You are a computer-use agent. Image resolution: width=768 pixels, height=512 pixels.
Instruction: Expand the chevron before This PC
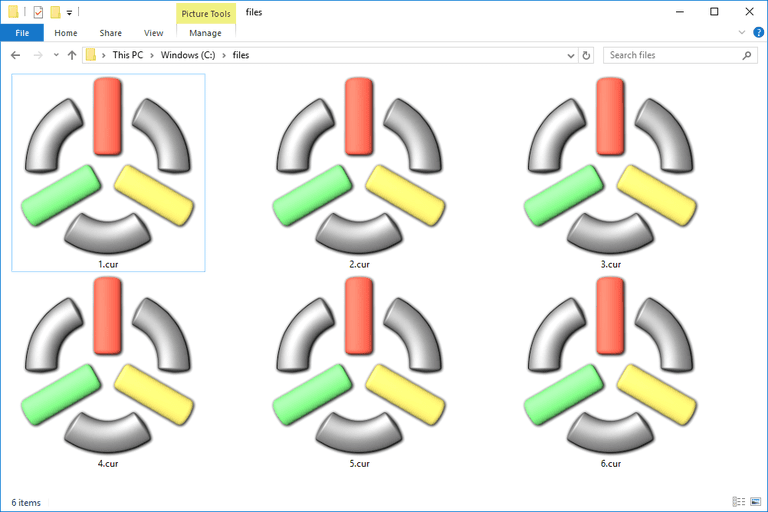[x=103, y=55]
